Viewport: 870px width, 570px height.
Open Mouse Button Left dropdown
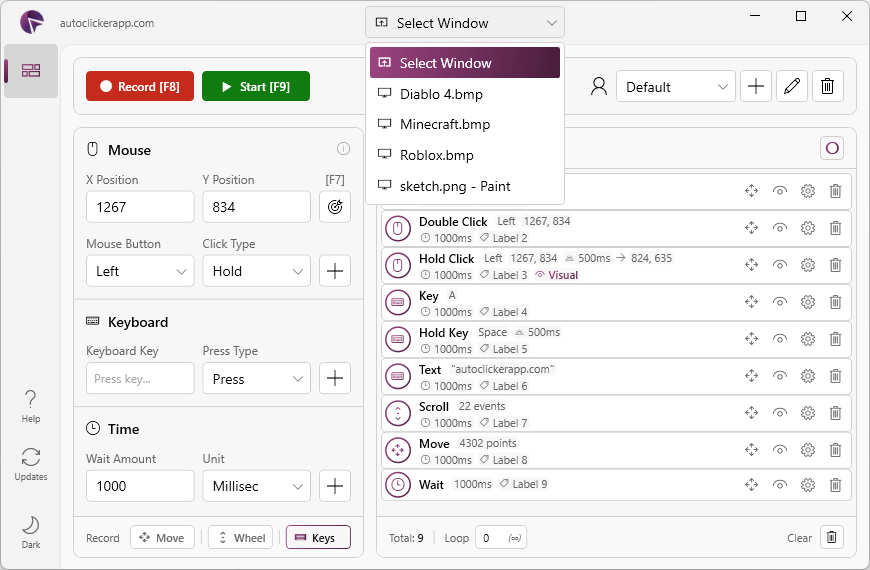[x=140, y=271]
